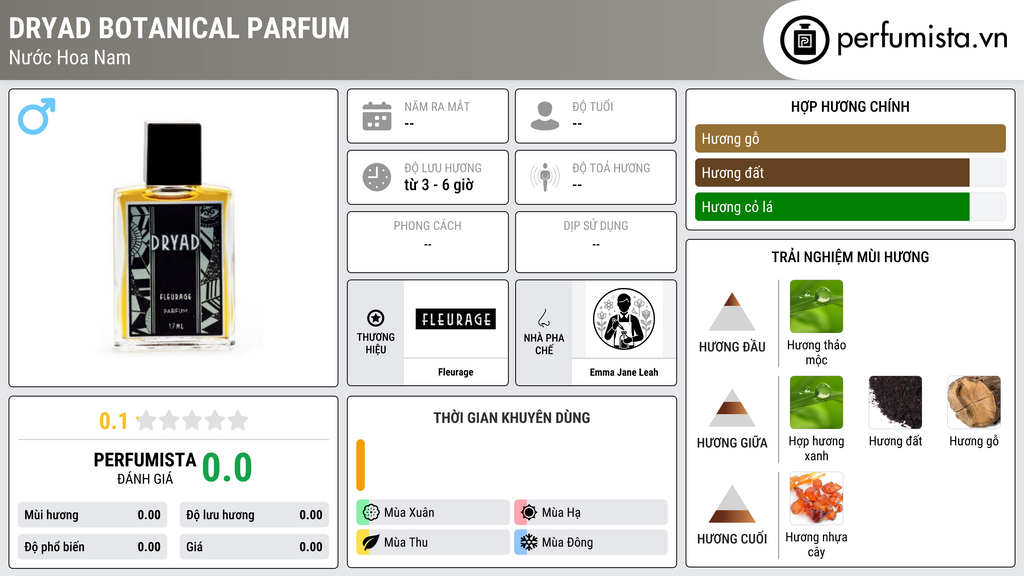Image resolution: width=1024 pixels, height=576 pixels.
Task: Click the Hương Giữa pyramid icon
Action: [x=732, y=408]
